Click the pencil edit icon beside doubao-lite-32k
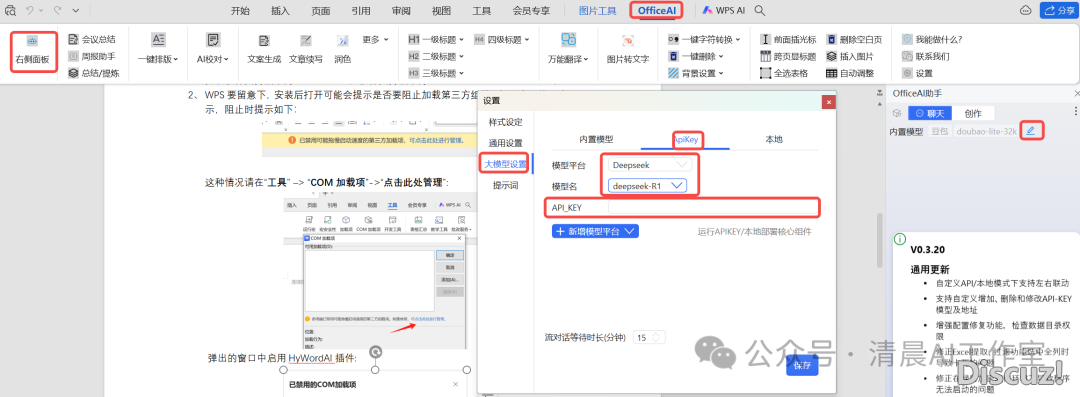This screenshot has width=1080, height=397. pos(1030,130)
